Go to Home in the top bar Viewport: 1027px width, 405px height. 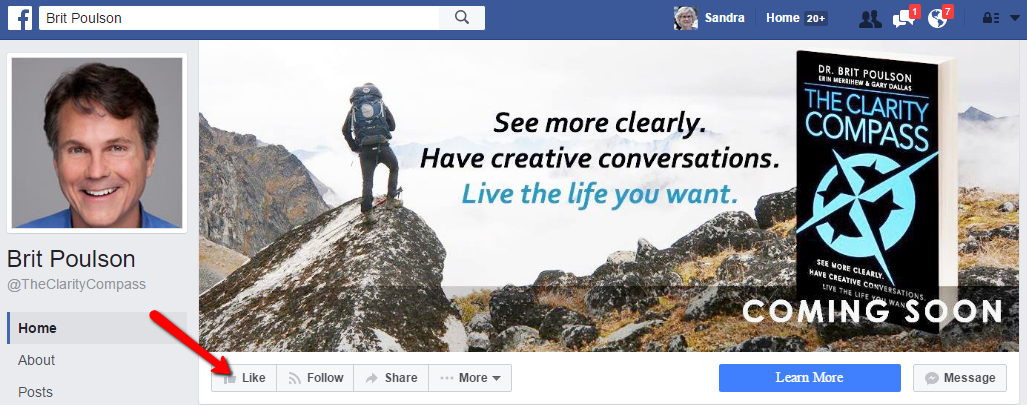point(796,18)
